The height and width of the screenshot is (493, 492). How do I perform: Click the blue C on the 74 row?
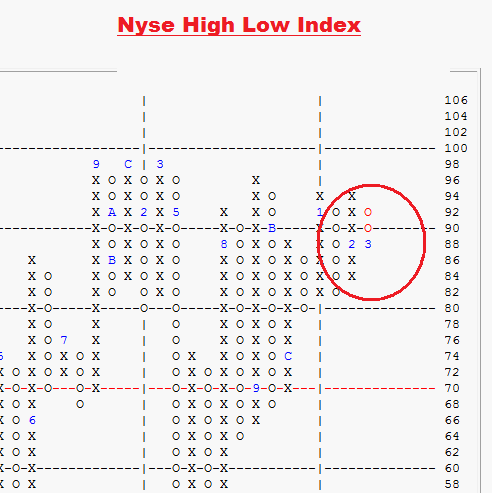pos(288,356)
